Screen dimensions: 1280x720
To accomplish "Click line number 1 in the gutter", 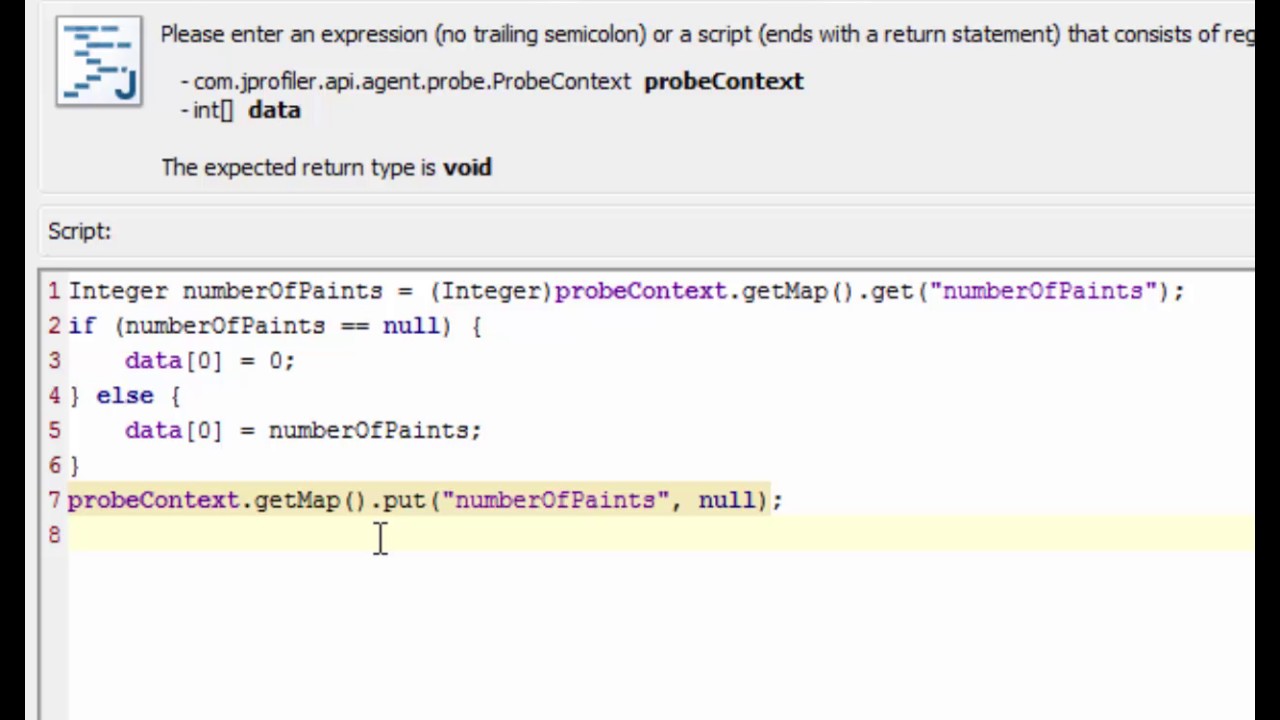I will pos(54,291).
